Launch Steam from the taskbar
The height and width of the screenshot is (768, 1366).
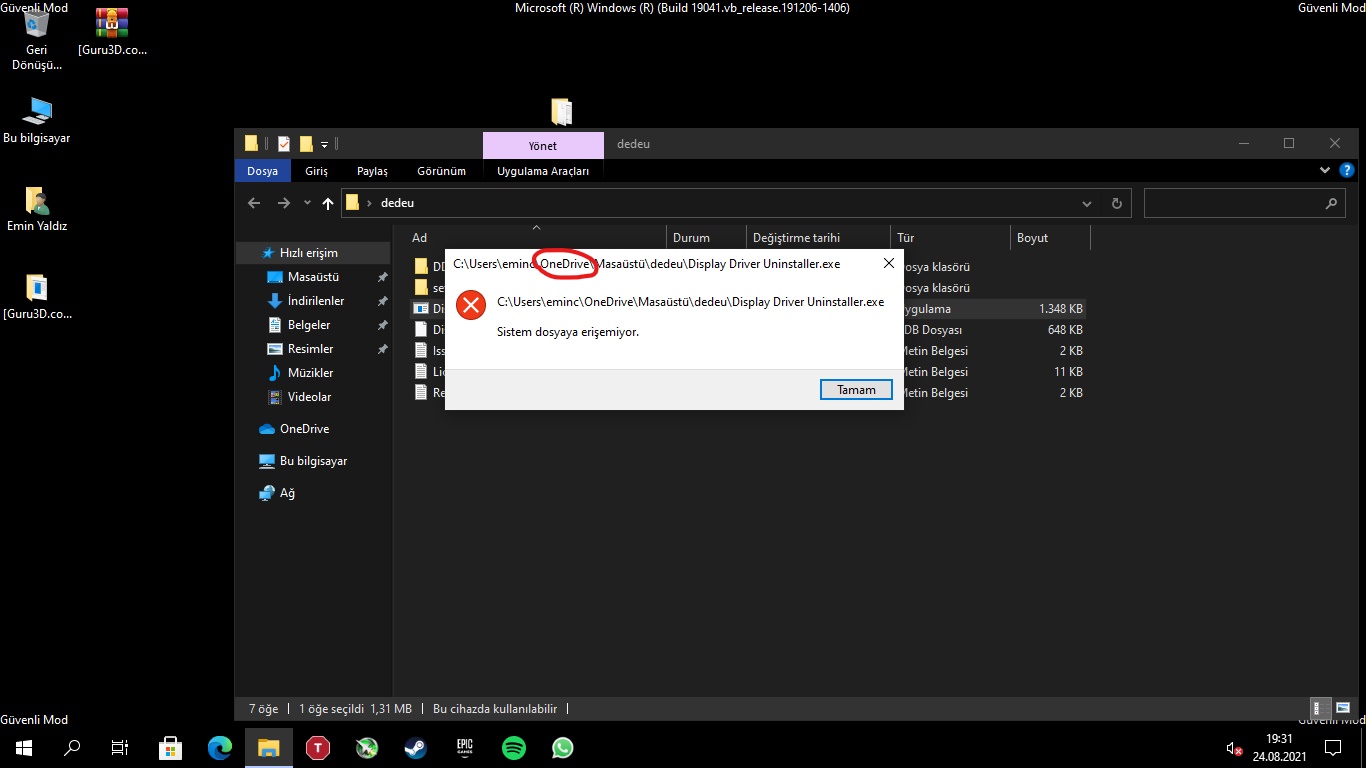415,747
